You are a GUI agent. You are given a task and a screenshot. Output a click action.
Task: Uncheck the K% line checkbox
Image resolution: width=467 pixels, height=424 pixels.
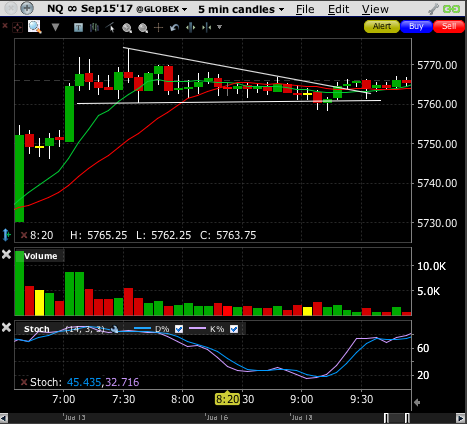pos(234,329)
